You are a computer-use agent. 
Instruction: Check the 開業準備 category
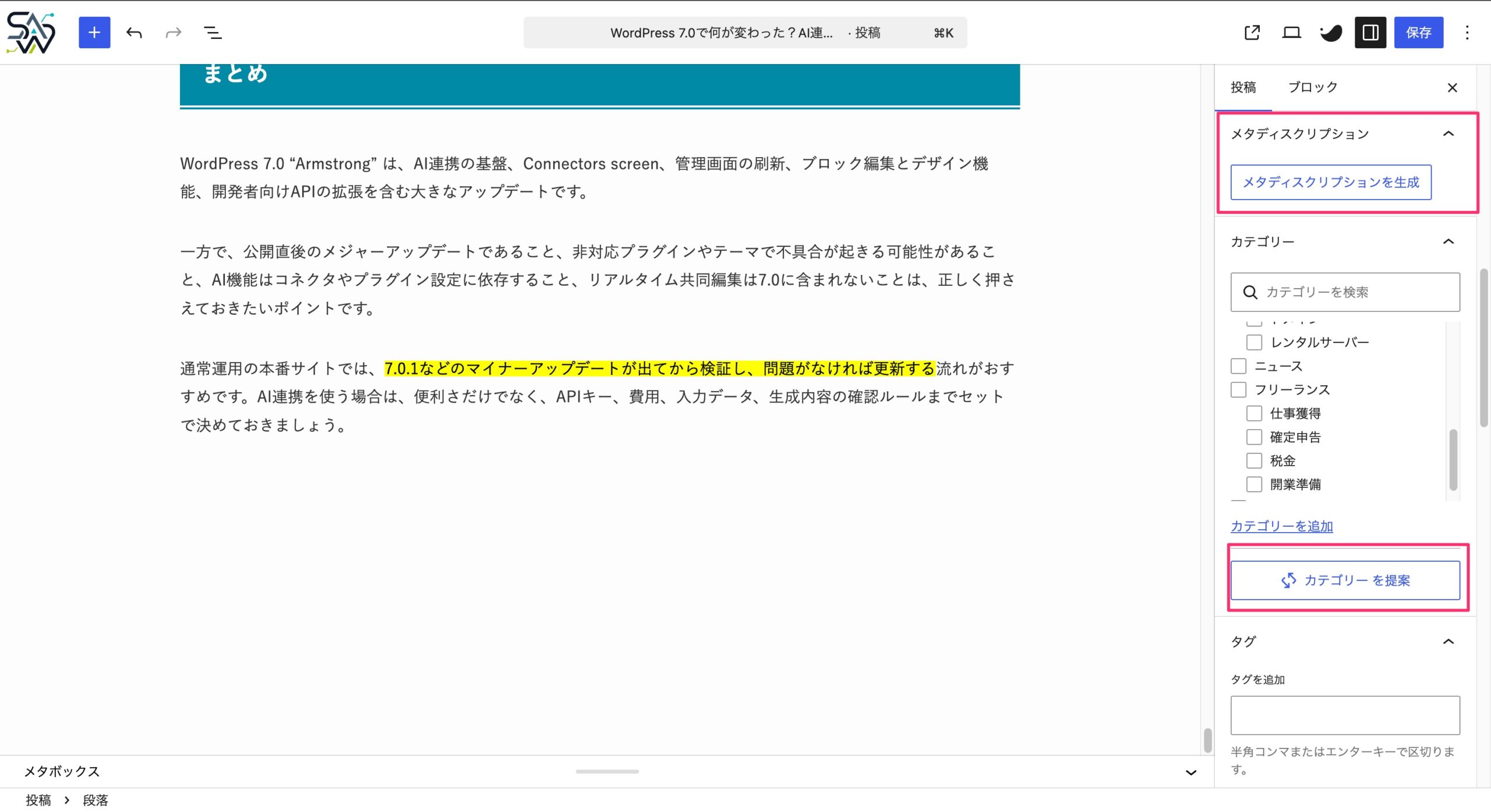(1254, 484)
